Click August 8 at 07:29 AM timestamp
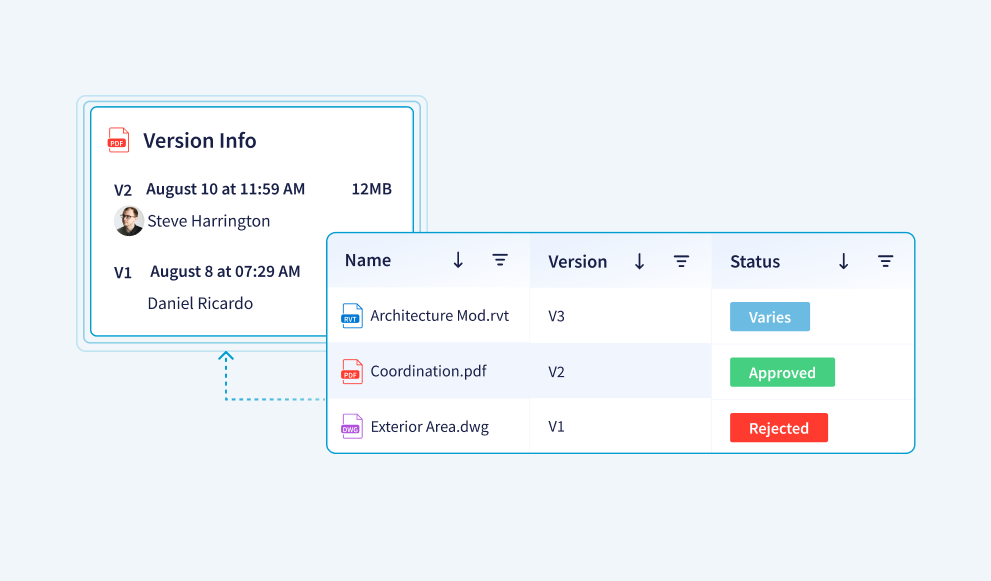The image size is (991, 581). [225, 272]
